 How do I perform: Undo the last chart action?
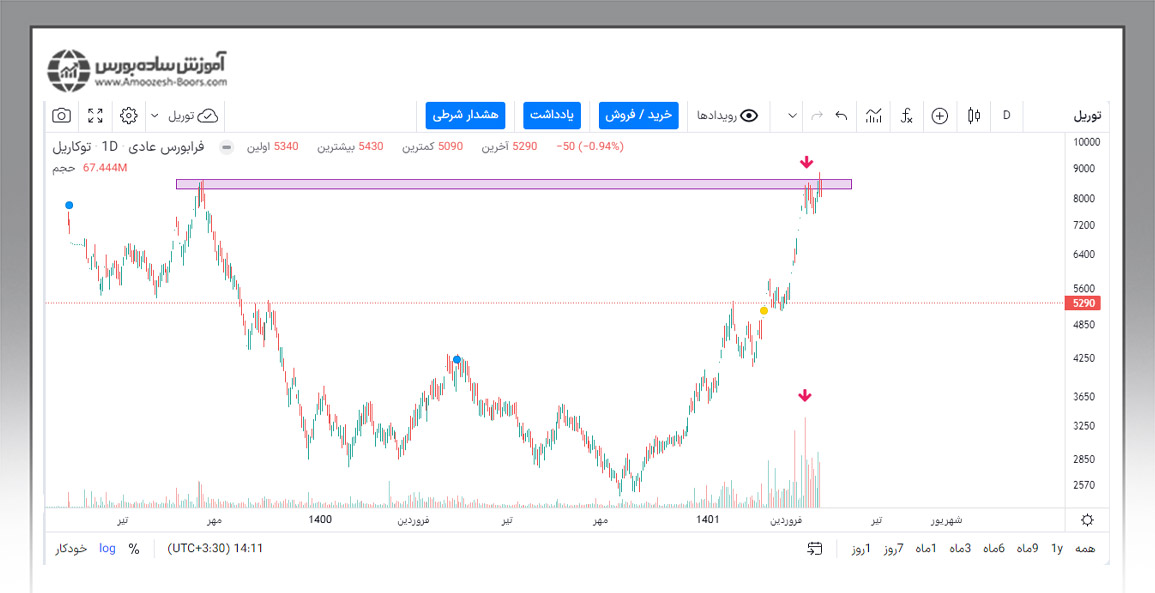(841, 116)
